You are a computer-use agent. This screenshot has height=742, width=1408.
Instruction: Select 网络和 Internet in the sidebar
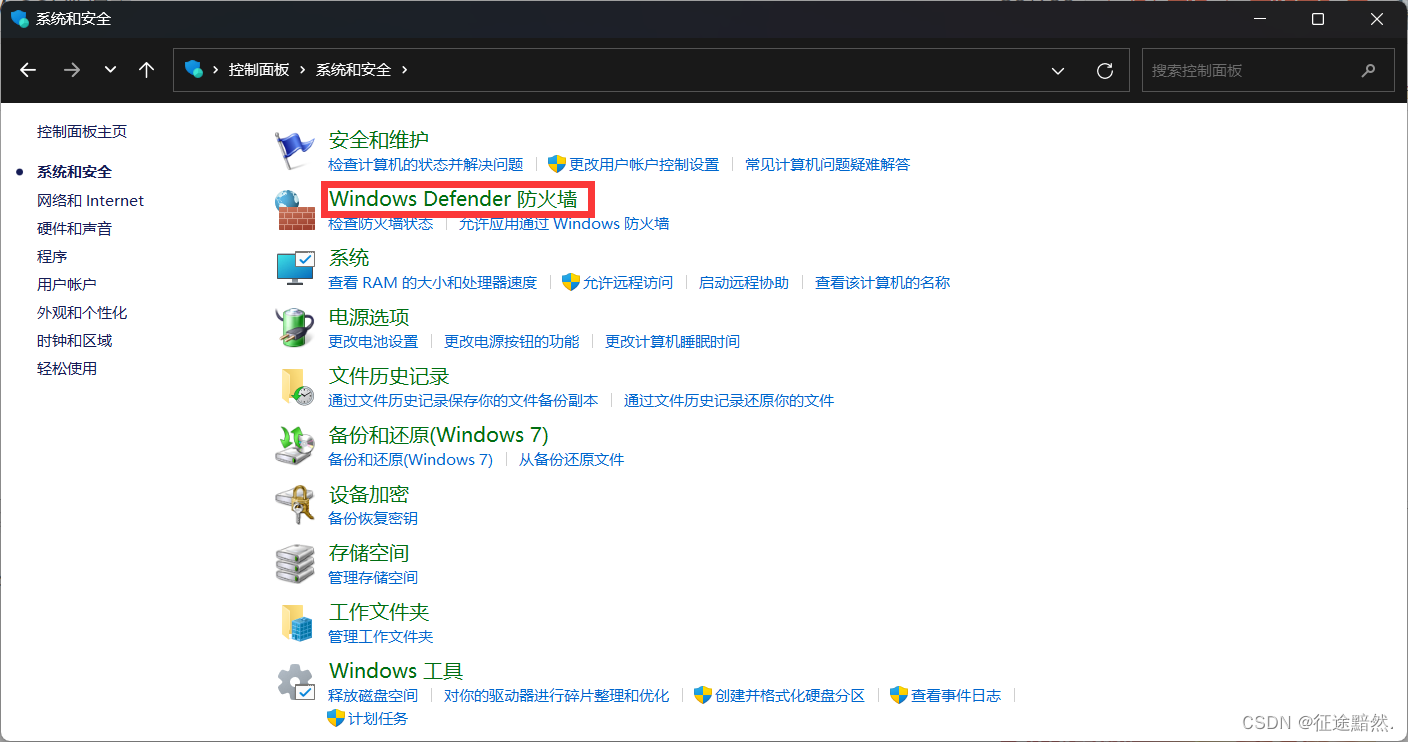pos(90,201)
